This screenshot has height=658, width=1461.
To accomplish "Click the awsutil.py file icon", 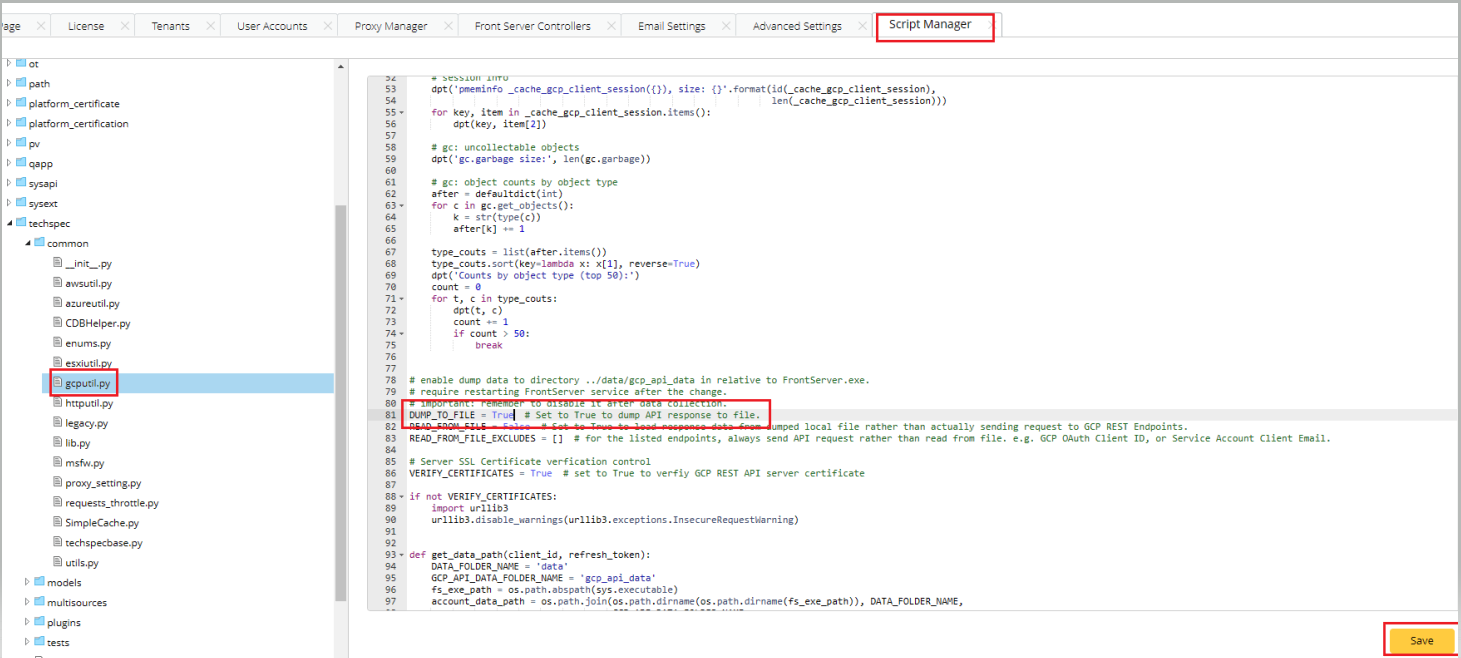I will (x=57, y=283).
